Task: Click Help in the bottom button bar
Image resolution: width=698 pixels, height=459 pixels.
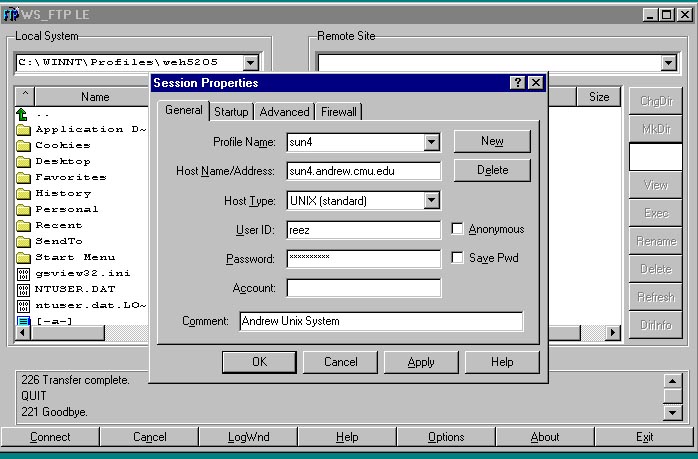Action: (347, 437)
